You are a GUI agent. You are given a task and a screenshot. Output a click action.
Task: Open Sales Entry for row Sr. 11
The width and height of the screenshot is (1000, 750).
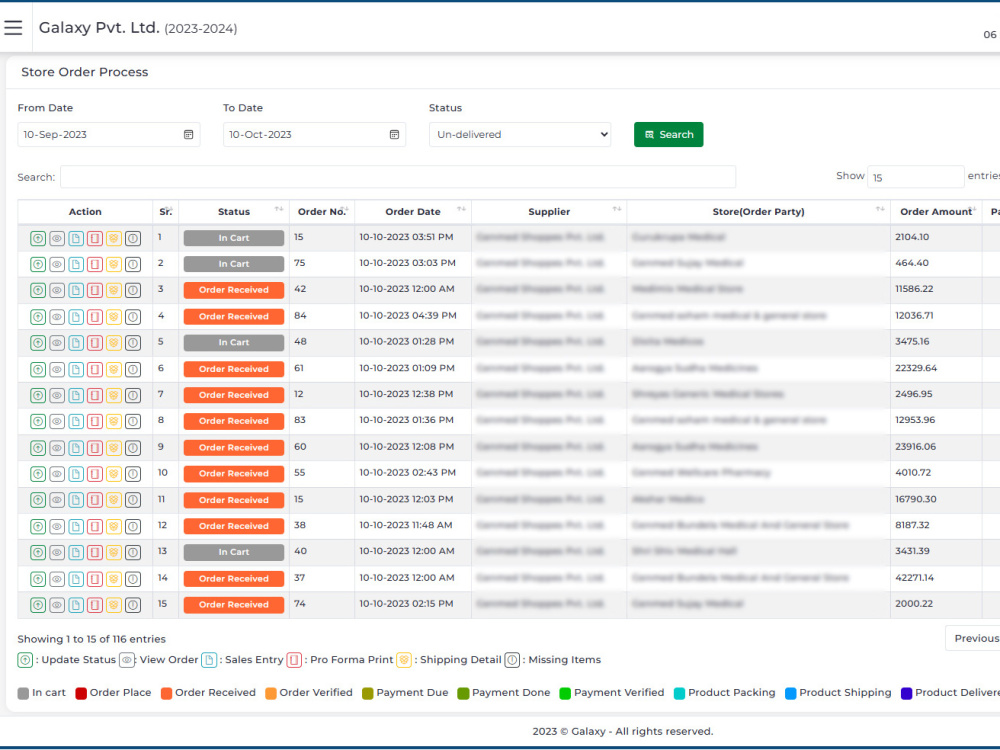(x=76, y=500)
